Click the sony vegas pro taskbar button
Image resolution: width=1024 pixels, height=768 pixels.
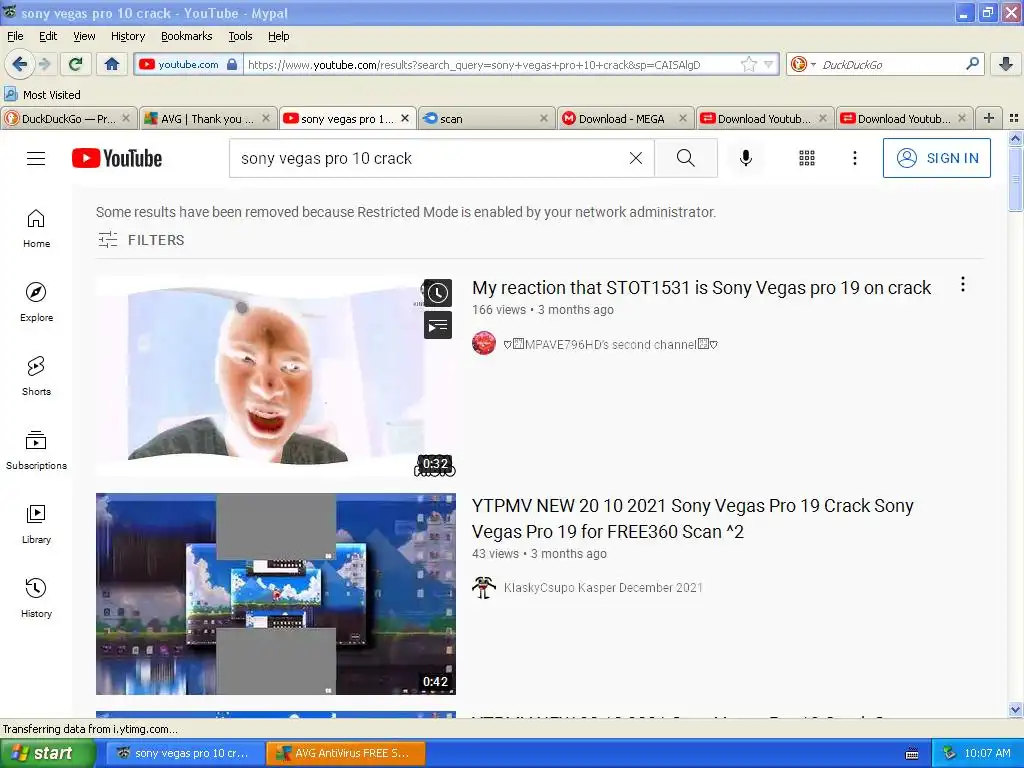coord(186,753)
